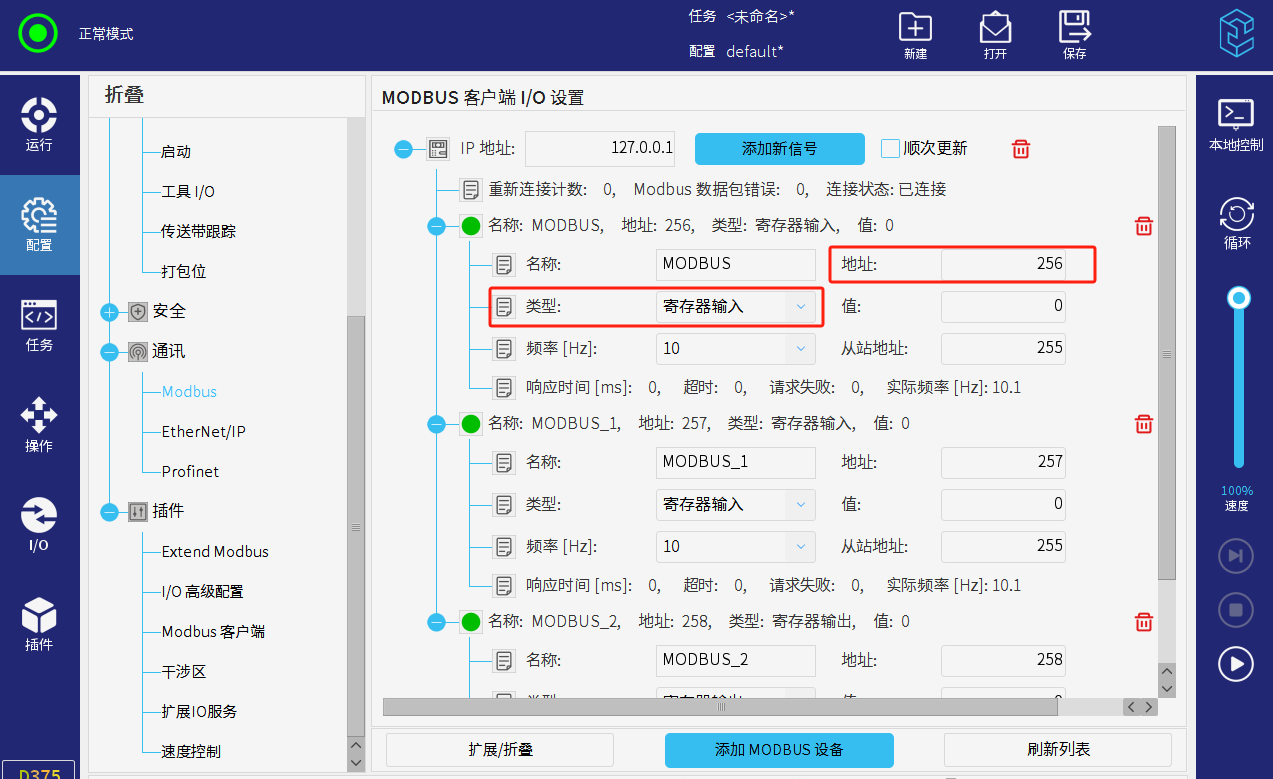Image resolution: width=1273 pixels, height=779 pixels.
Task: Click the 刷新列表 button
Action: [1057, 749]
